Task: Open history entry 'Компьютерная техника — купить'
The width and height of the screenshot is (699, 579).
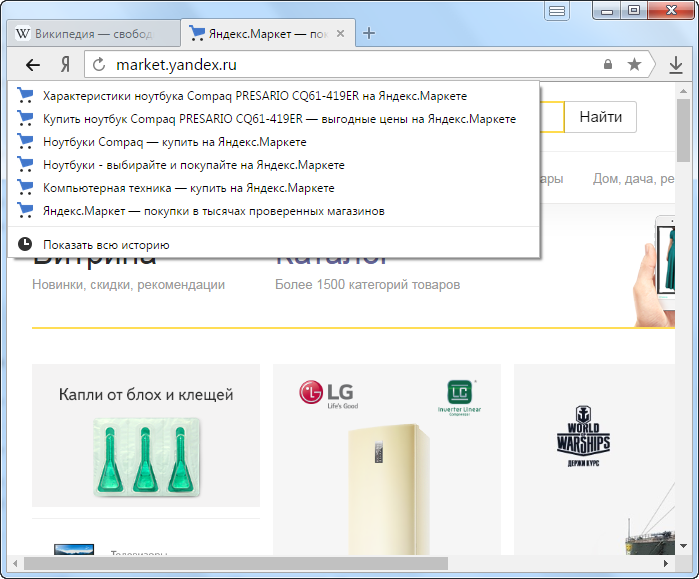Action: coord(274,188)
